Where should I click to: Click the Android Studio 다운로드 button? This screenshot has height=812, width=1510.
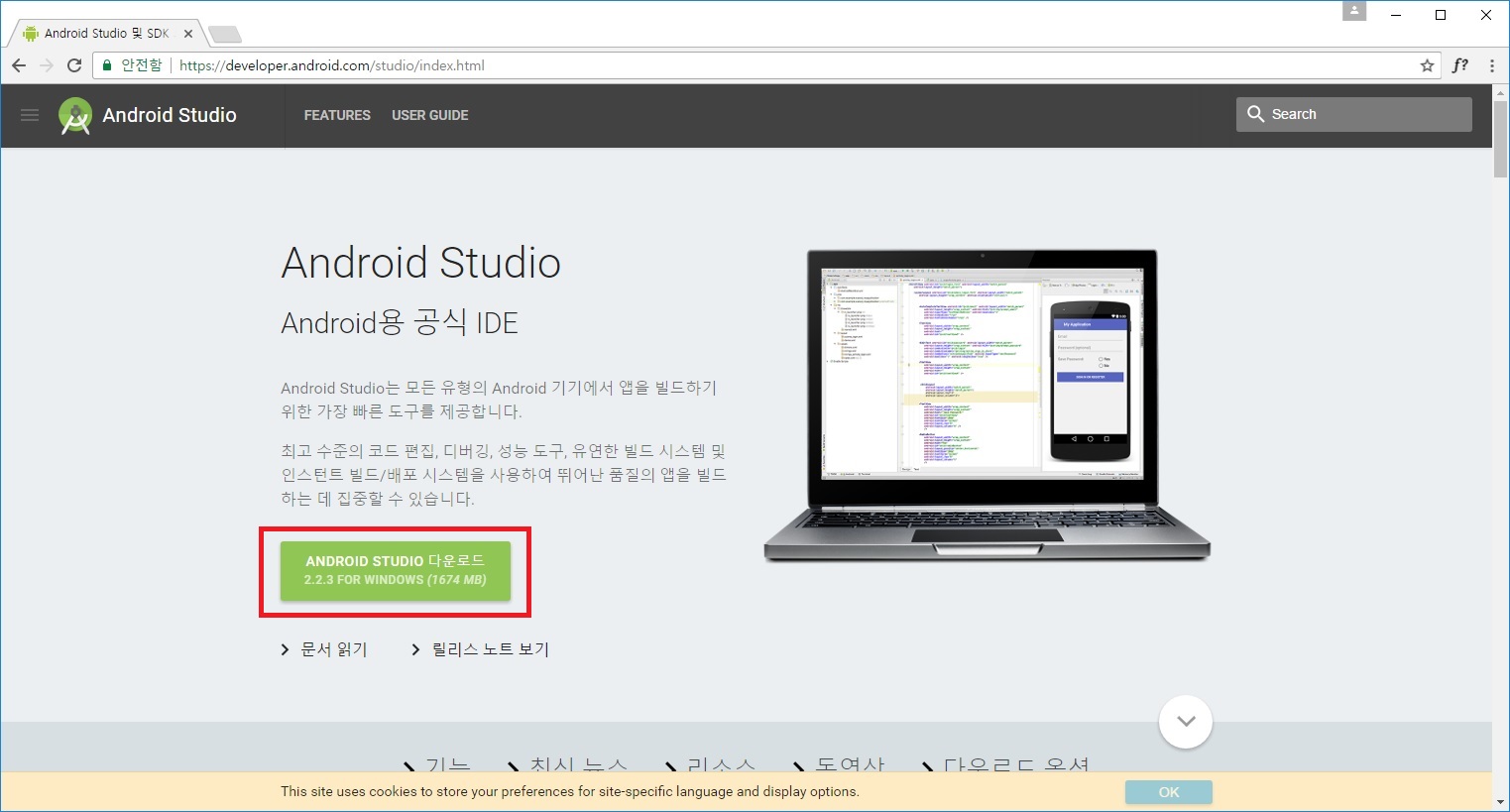click(x=395, y=570)
